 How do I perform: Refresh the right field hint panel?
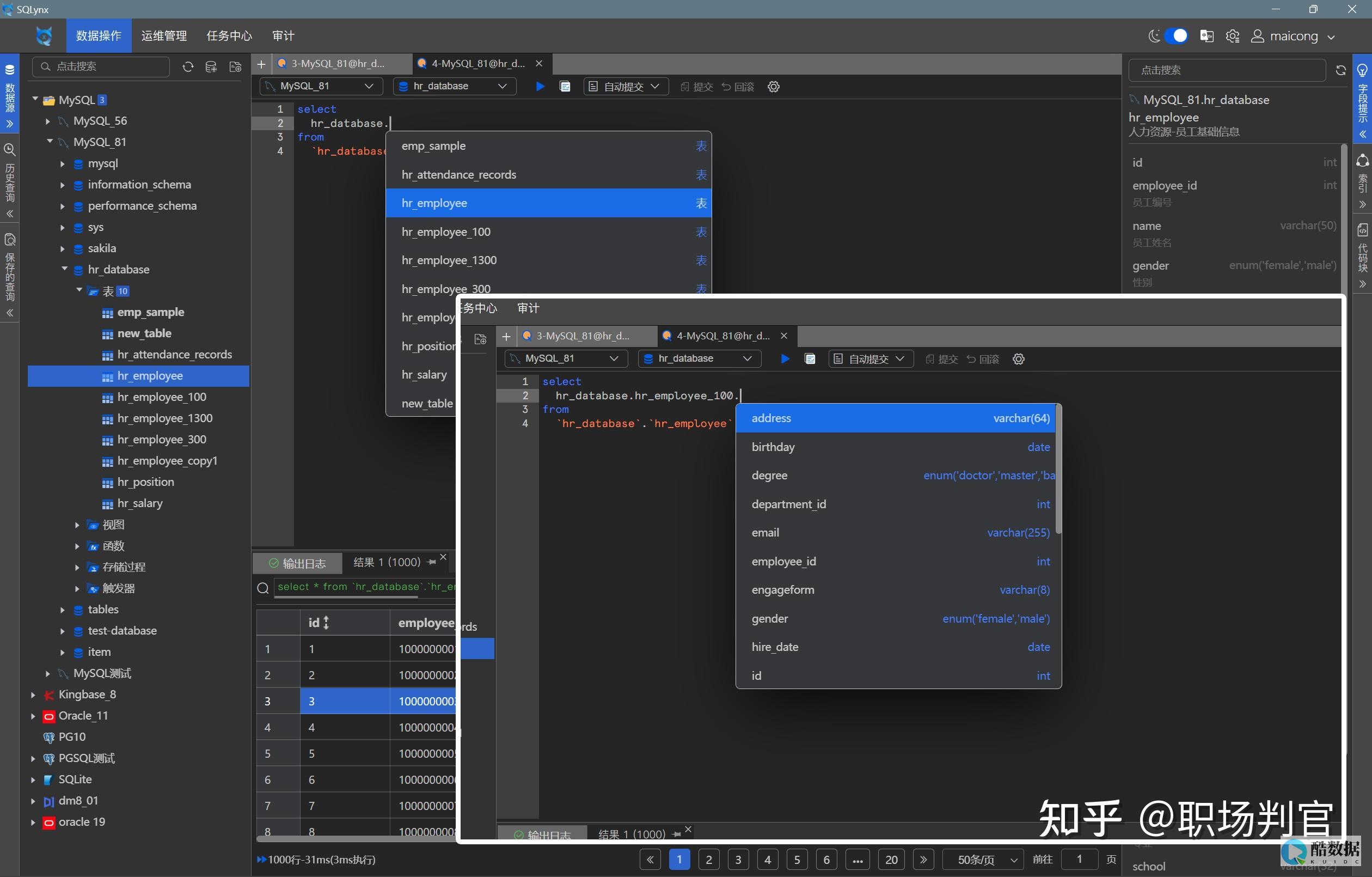(1340, 70)
